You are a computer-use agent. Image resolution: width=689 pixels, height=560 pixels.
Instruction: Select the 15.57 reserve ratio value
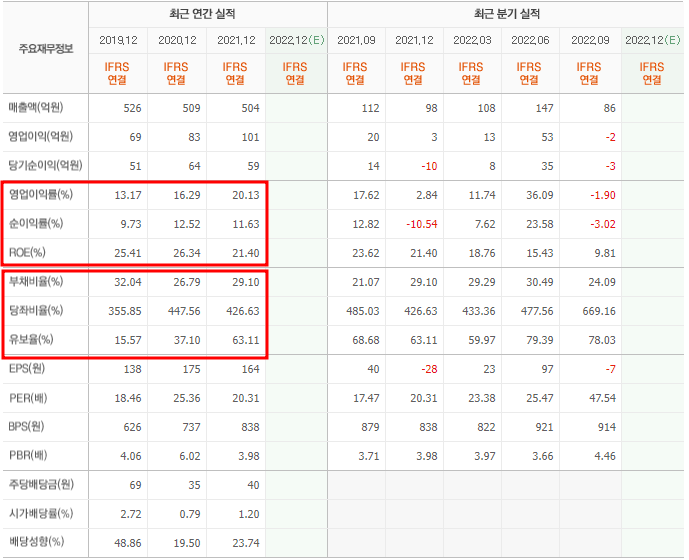pos(128,340)
